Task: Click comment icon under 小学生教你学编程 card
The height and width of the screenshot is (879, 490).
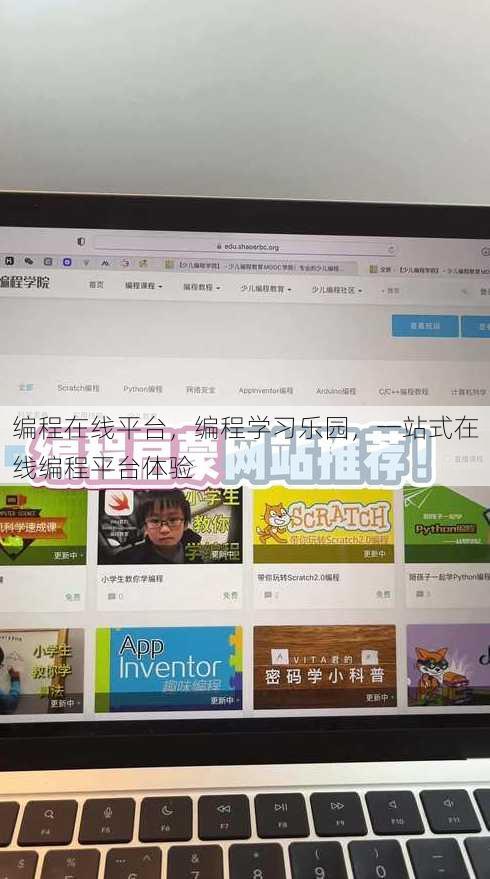Action: click(x=112, y=596)
